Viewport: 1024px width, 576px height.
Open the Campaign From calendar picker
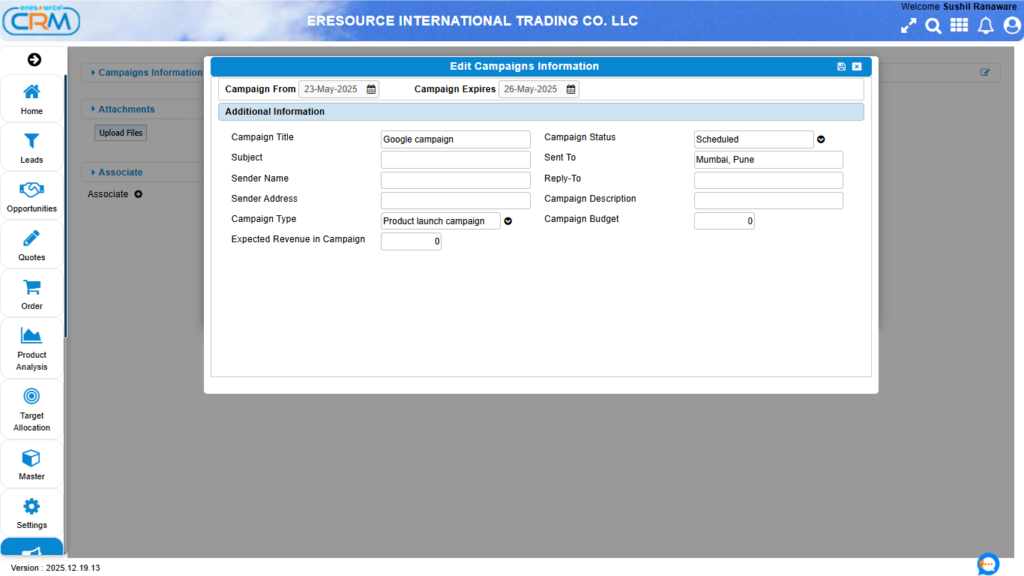[371, 89]
